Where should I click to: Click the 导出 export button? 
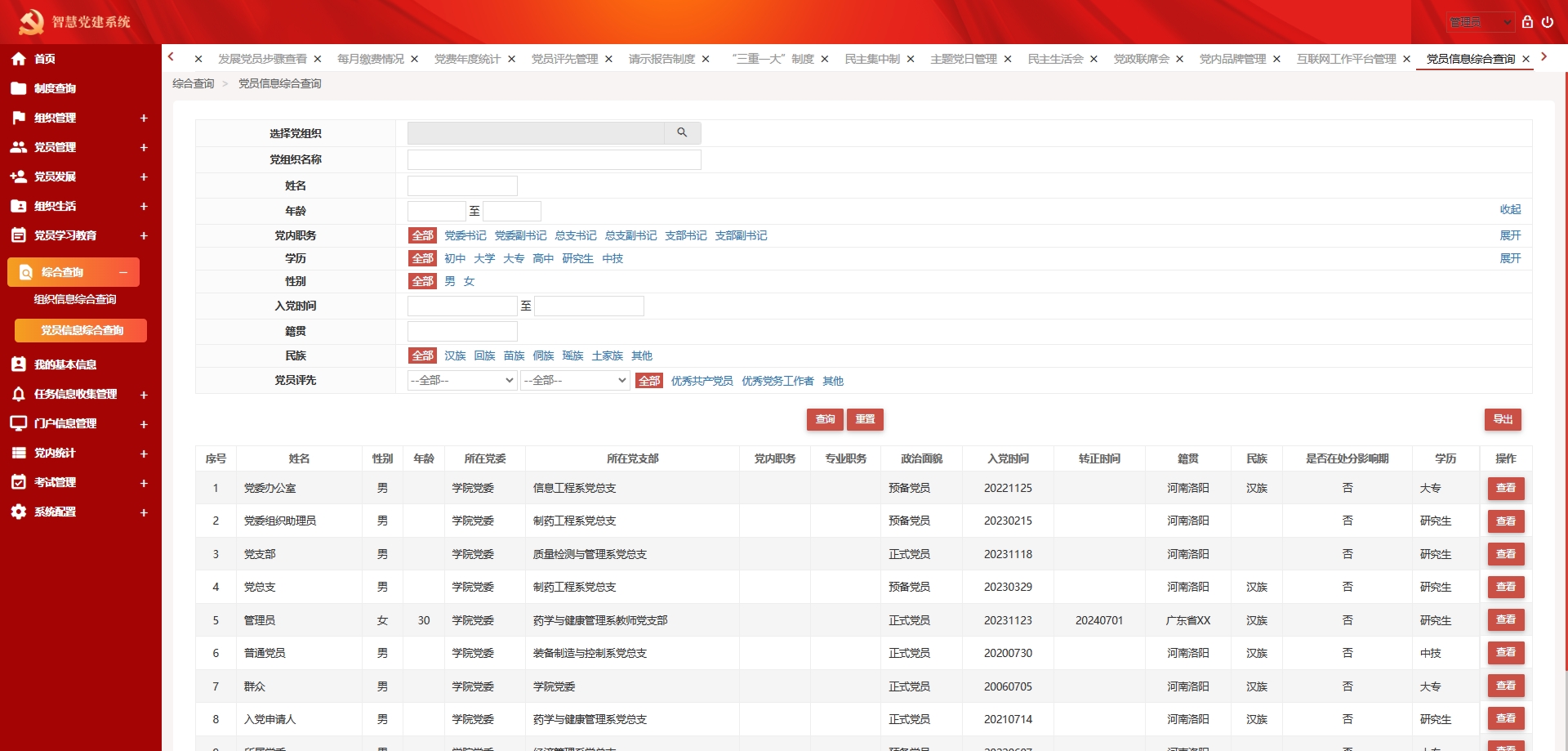(1503, 419)
